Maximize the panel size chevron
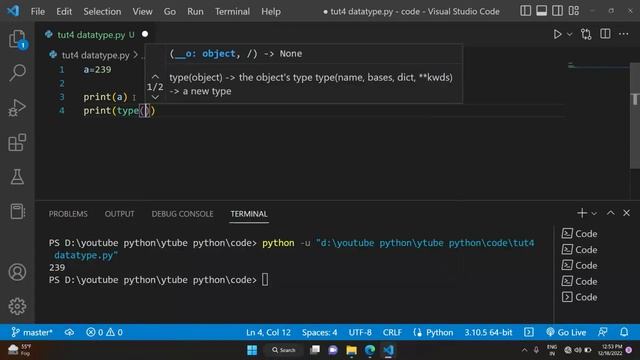This screenshot has width=640, height=360. point(611,213)
